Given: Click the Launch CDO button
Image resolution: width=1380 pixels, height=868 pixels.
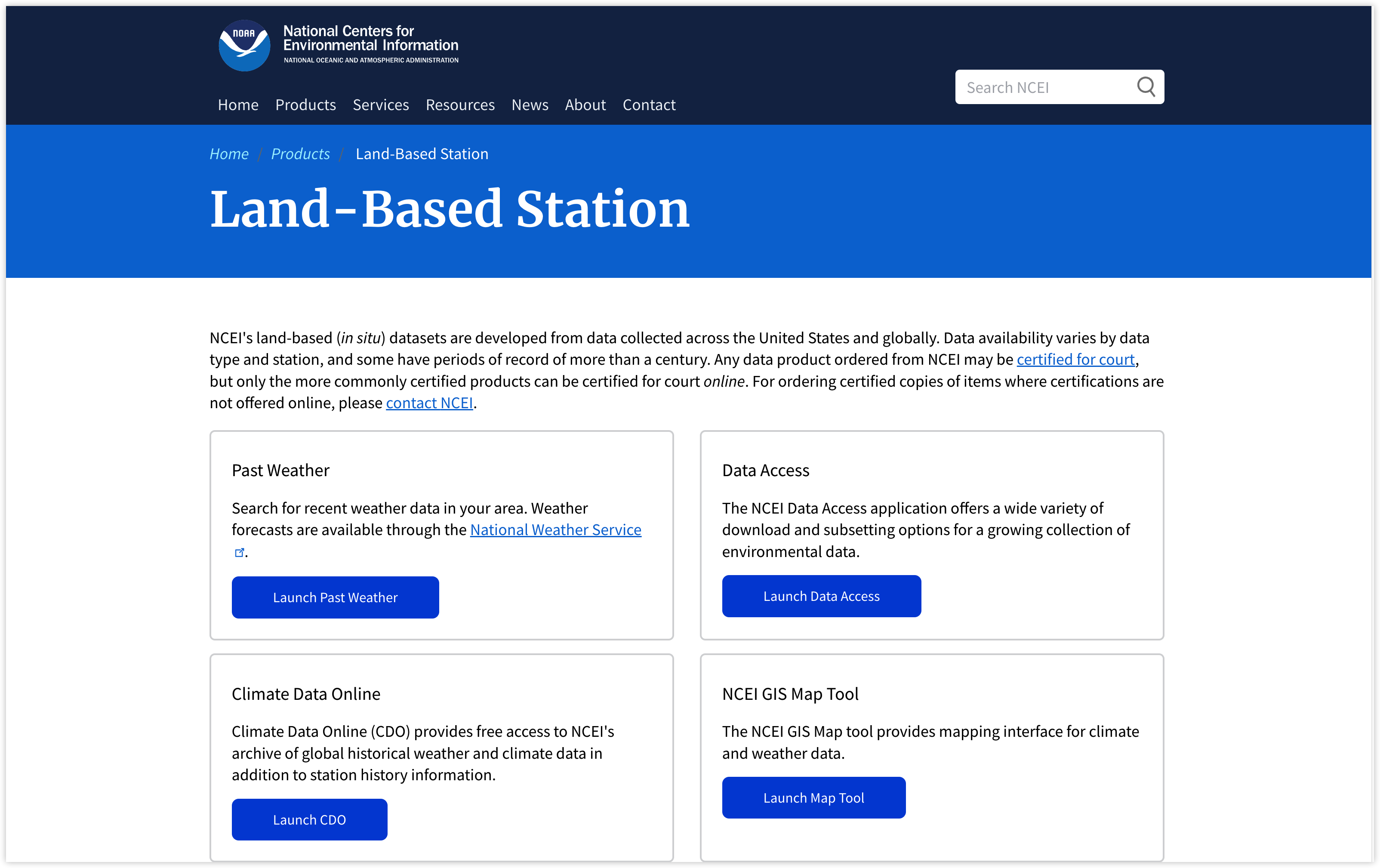Looking at the screenshot, I should pos(309,819).
